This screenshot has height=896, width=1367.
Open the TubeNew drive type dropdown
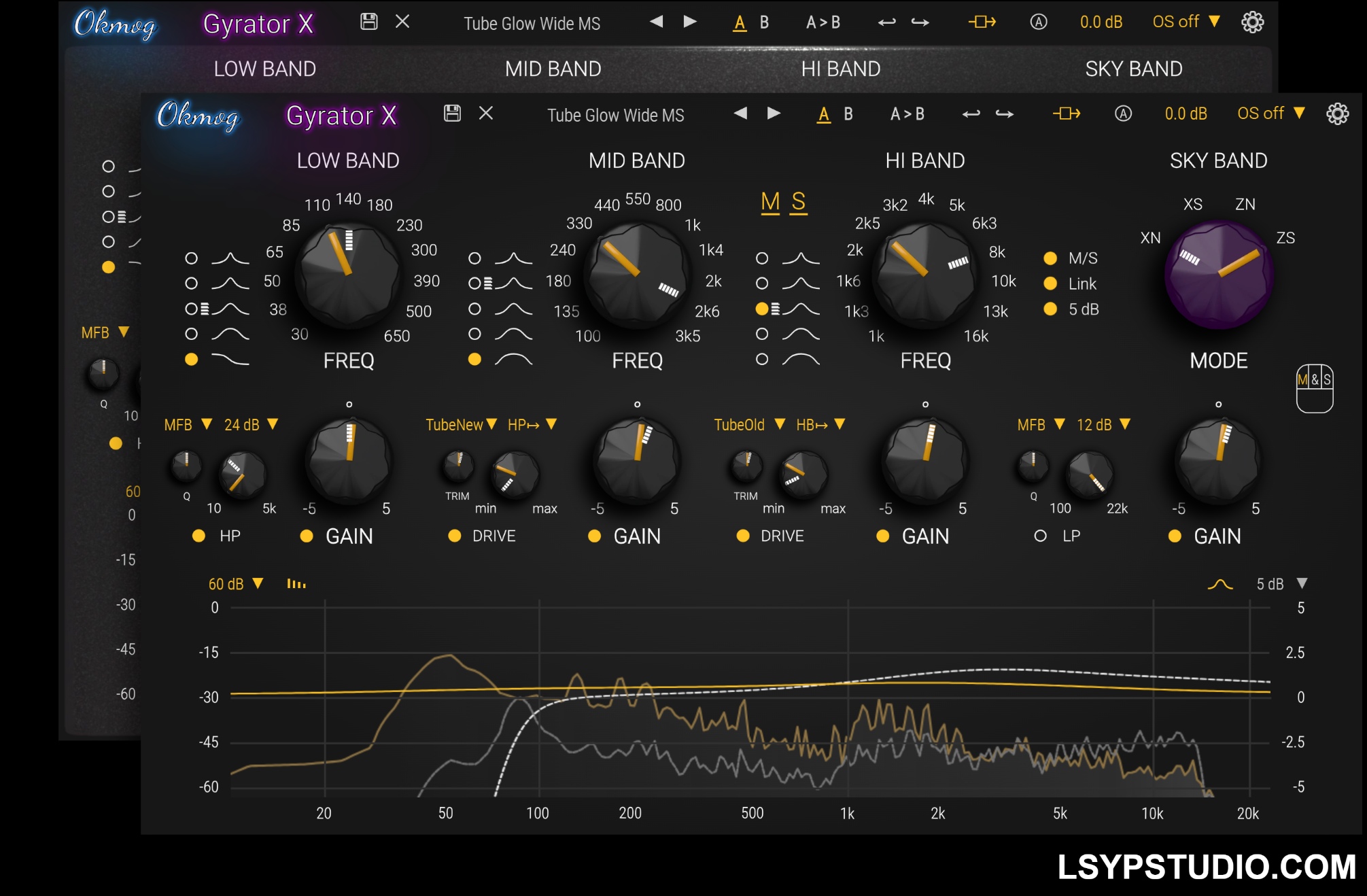[x=462, y=425]
